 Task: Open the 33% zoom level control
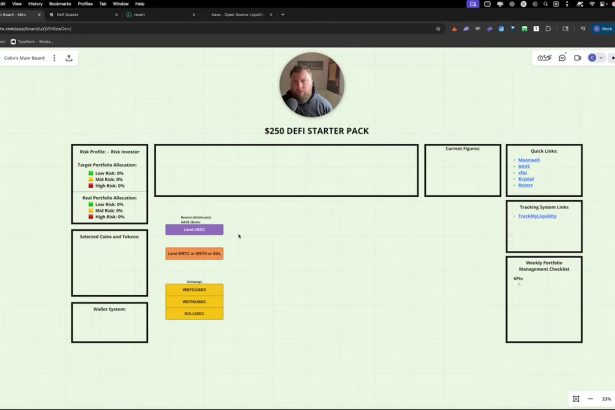(606, 398)
